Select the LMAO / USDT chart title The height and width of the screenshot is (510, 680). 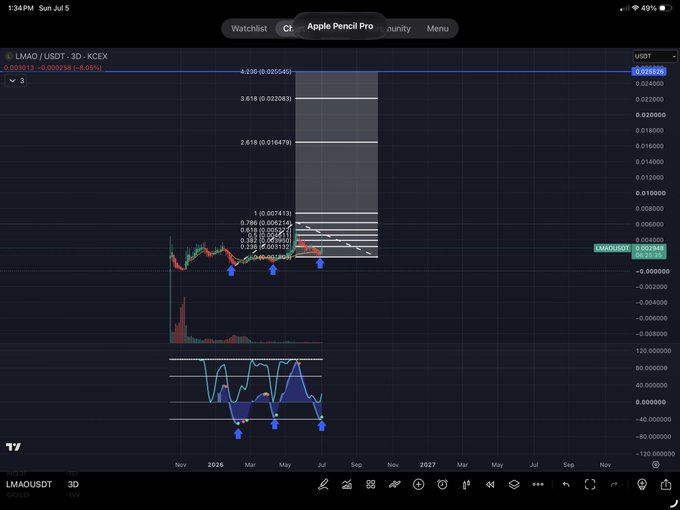61,56
